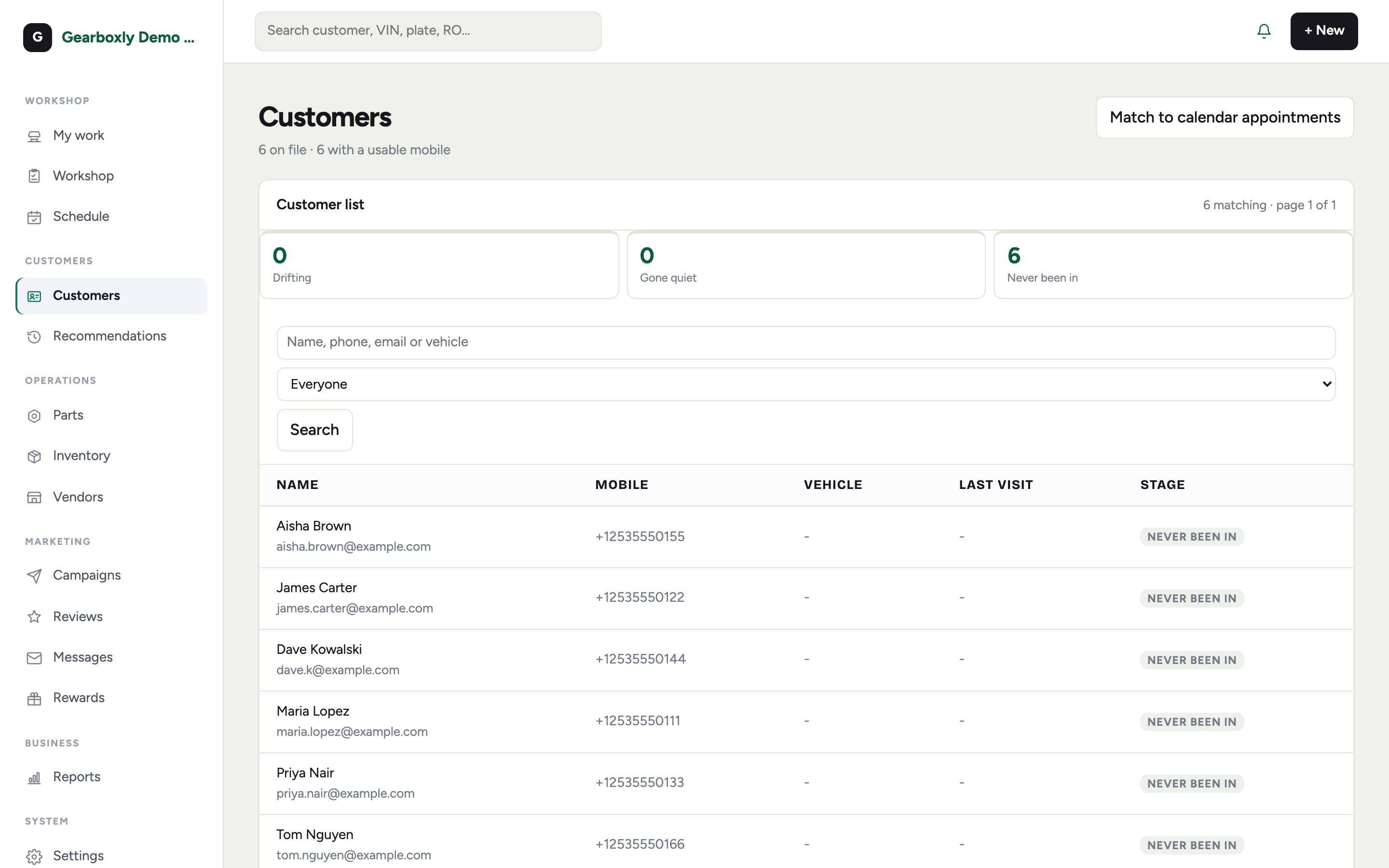The height and width of the screenshot is (868, 1389).
Task: Open James Carter customer row
Action: pos(806,598)
